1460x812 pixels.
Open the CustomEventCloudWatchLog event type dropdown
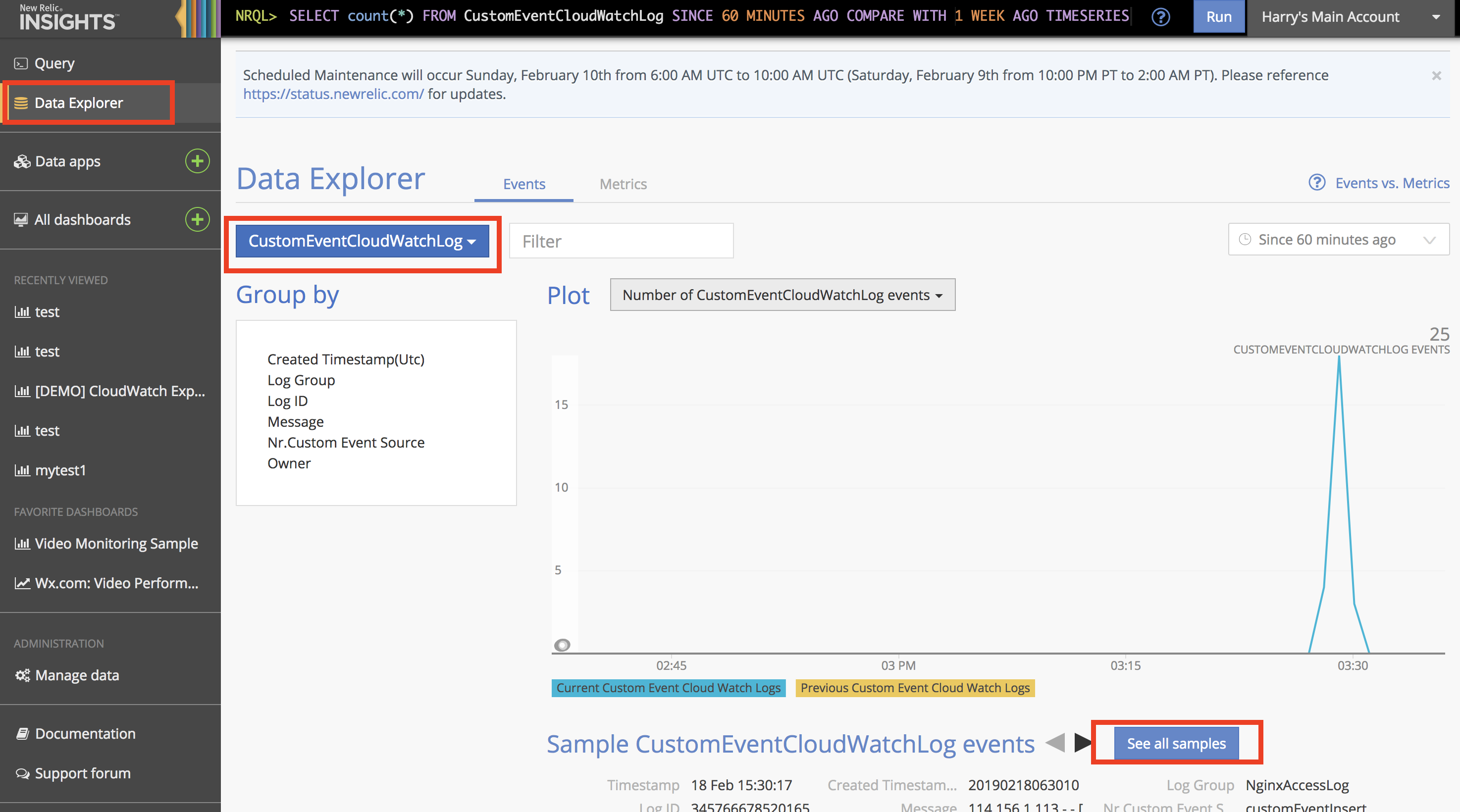pos(362,241)
